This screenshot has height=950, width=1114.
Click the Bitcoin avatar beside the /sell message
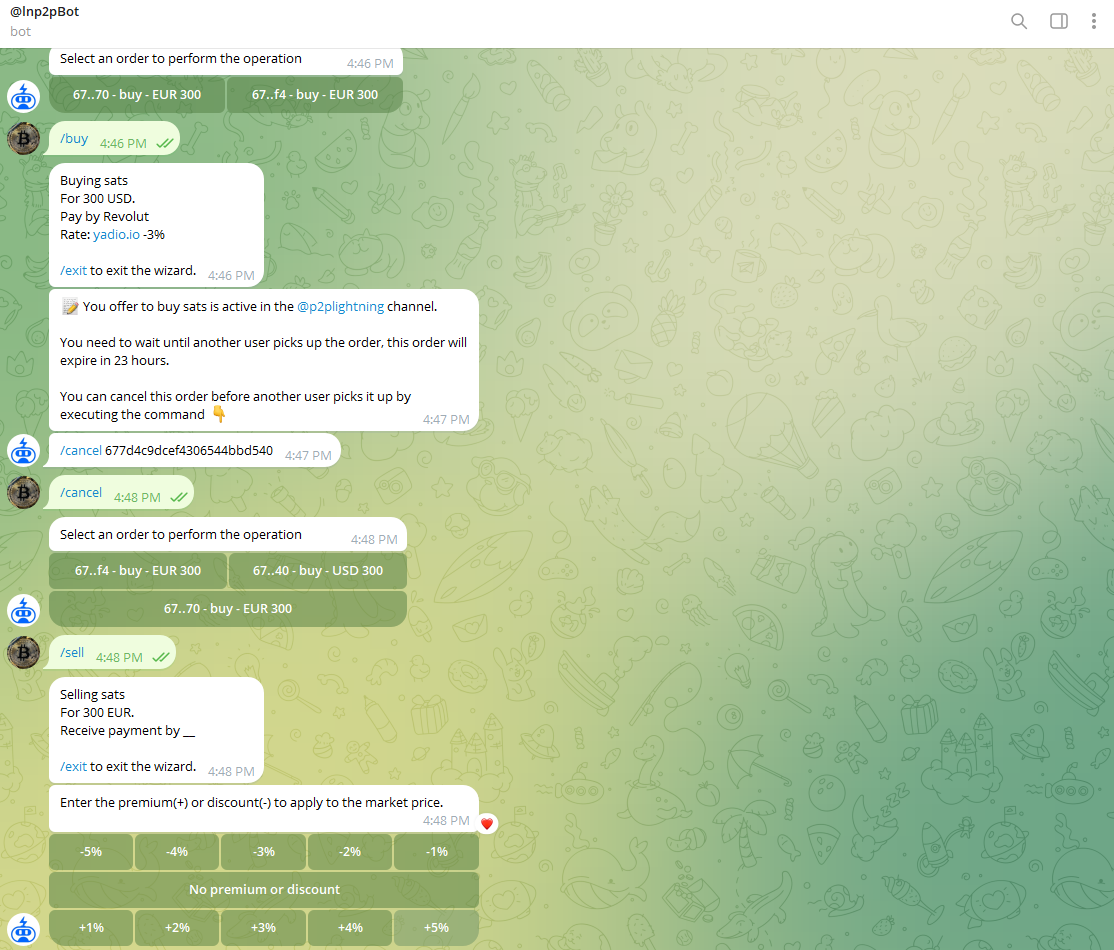[x=23, y=652]
